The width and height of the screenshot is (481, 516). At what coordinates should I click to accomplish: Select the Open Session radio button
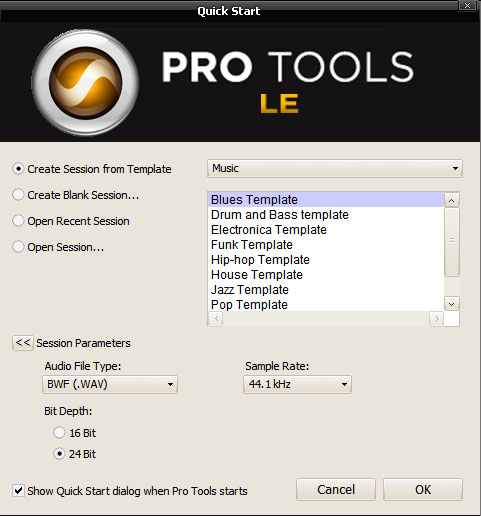coord(18,247)
